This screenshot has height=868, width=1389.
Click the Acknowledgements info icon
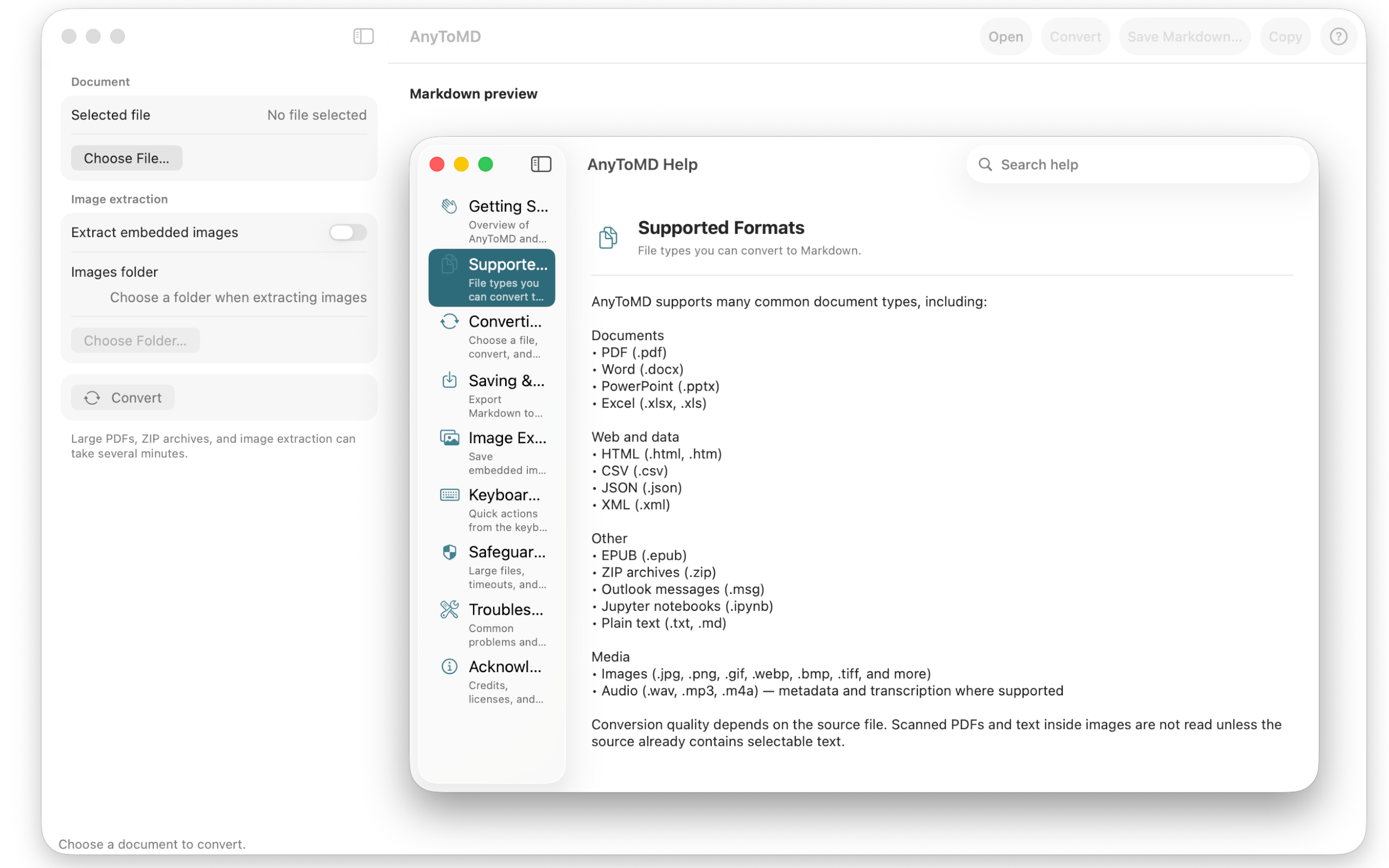coord(449,667)
